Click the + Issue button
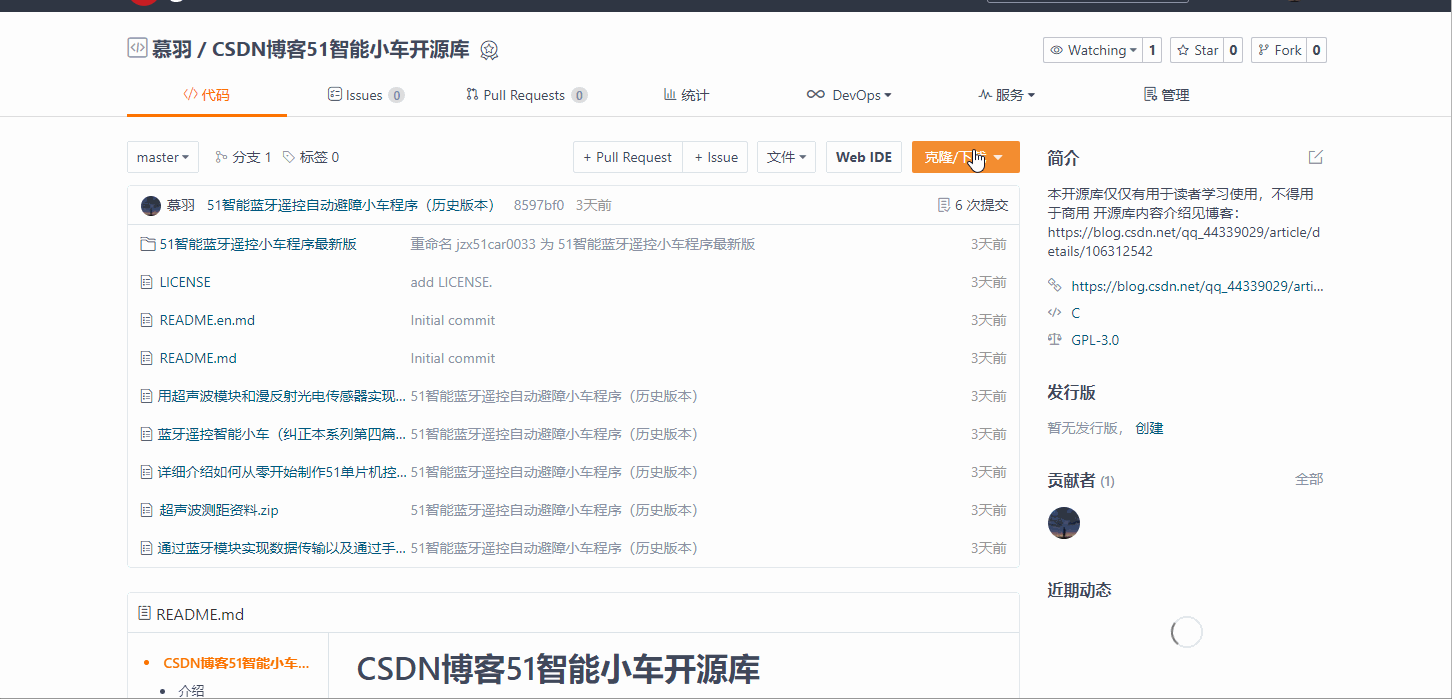 point(716,157)
